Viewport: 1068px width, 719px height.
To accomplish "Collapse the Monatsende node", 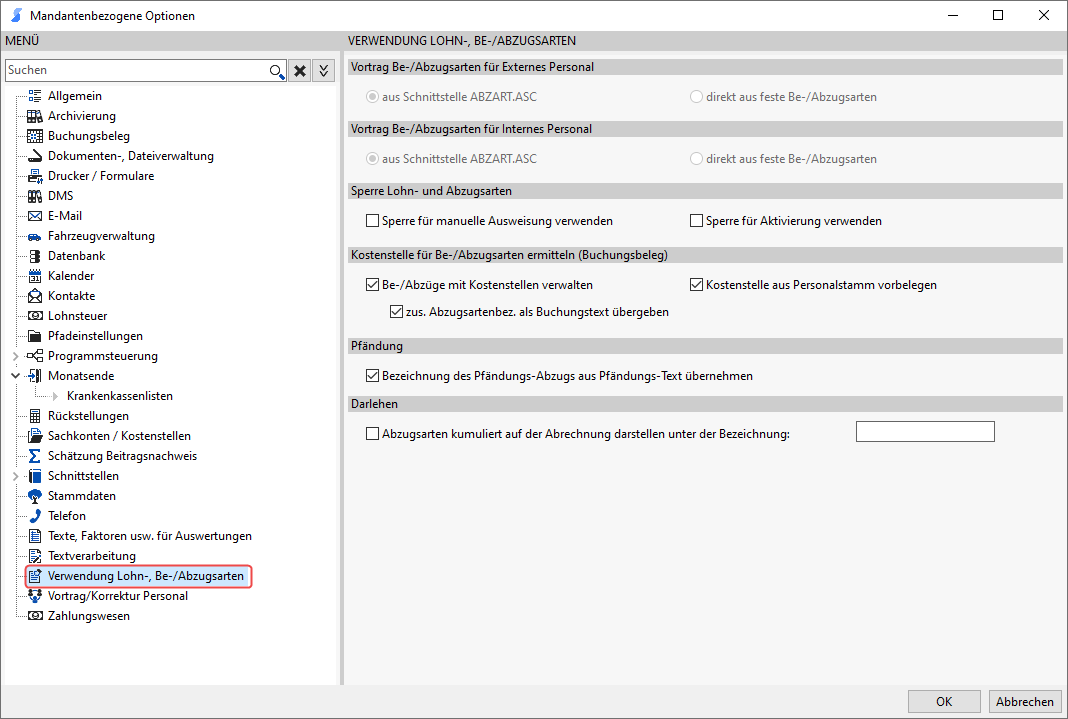I will pos(15,376).
